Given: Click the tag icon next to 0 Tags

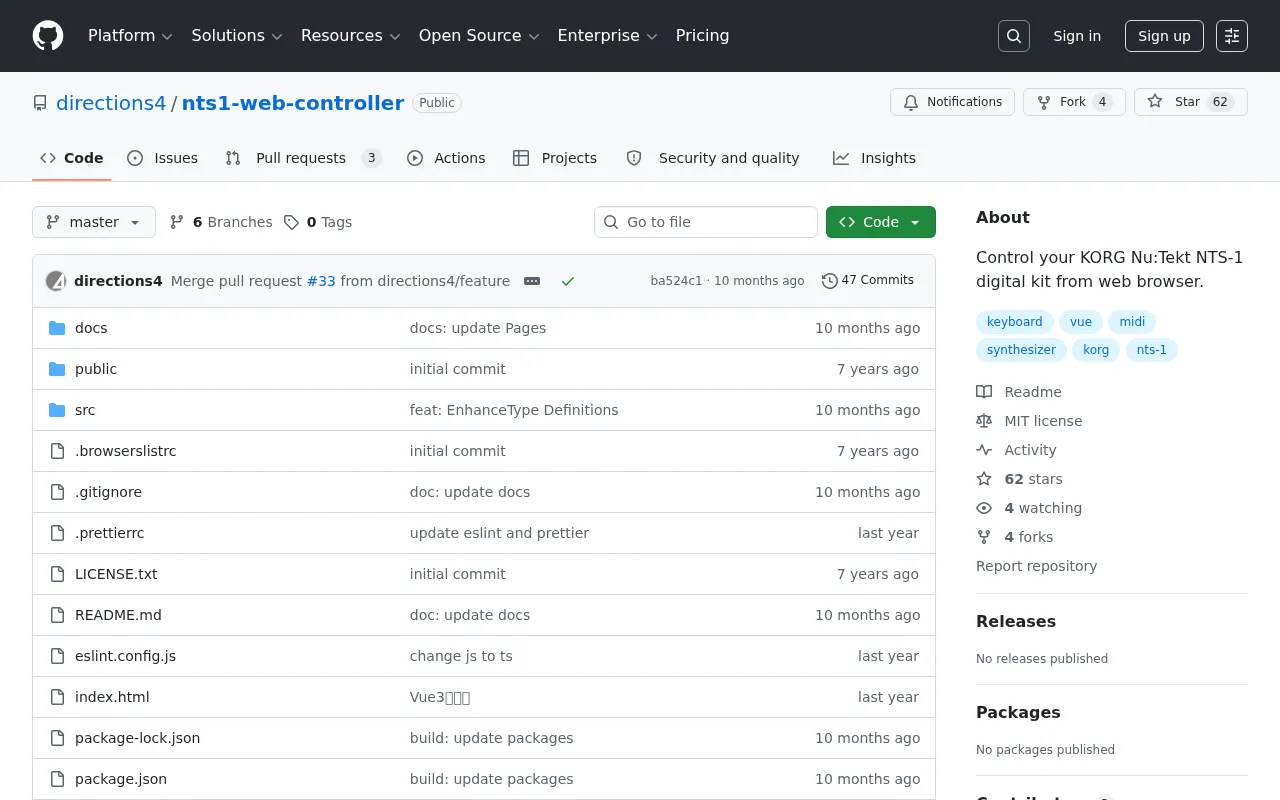Looking at the screenshot, I should 291,222.
